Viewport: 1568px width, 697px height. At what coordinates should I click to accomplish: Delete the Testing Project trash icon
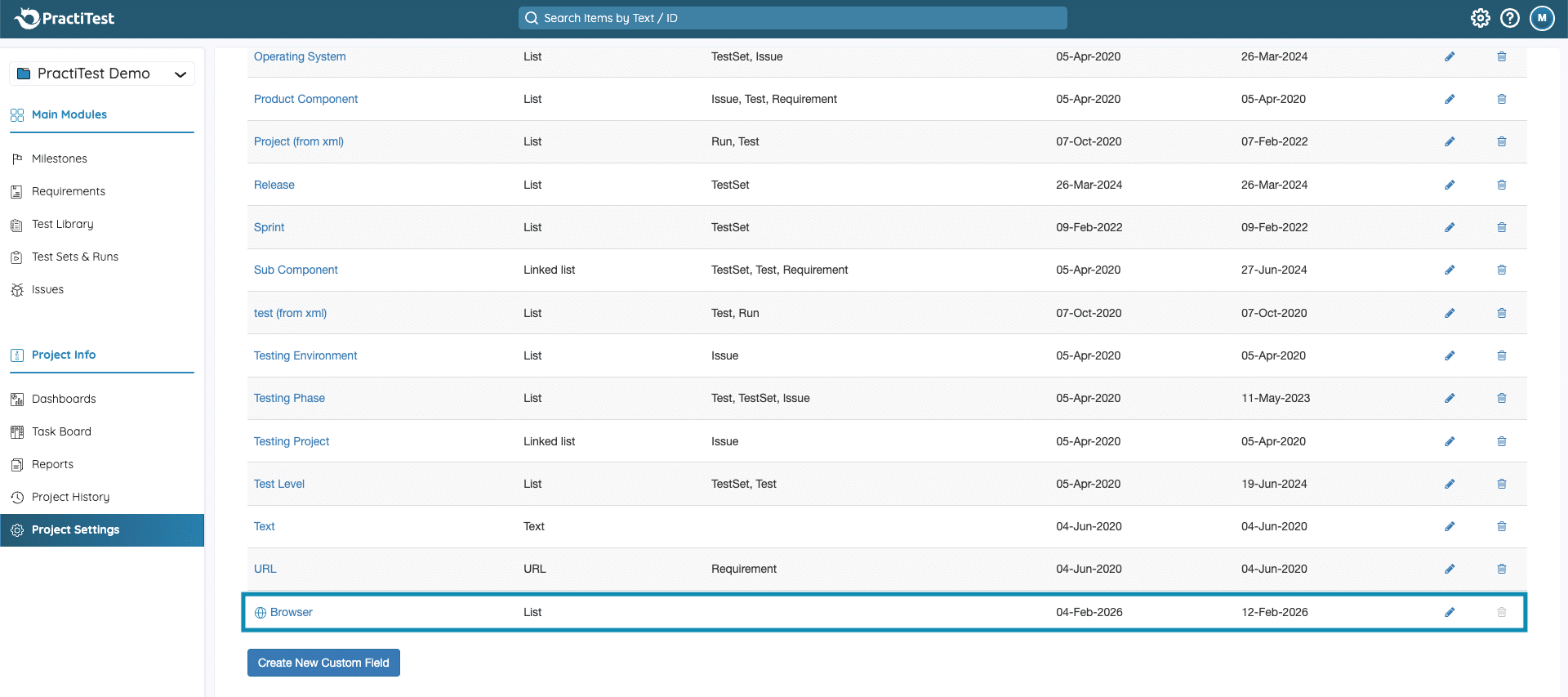coord(1501,441)
